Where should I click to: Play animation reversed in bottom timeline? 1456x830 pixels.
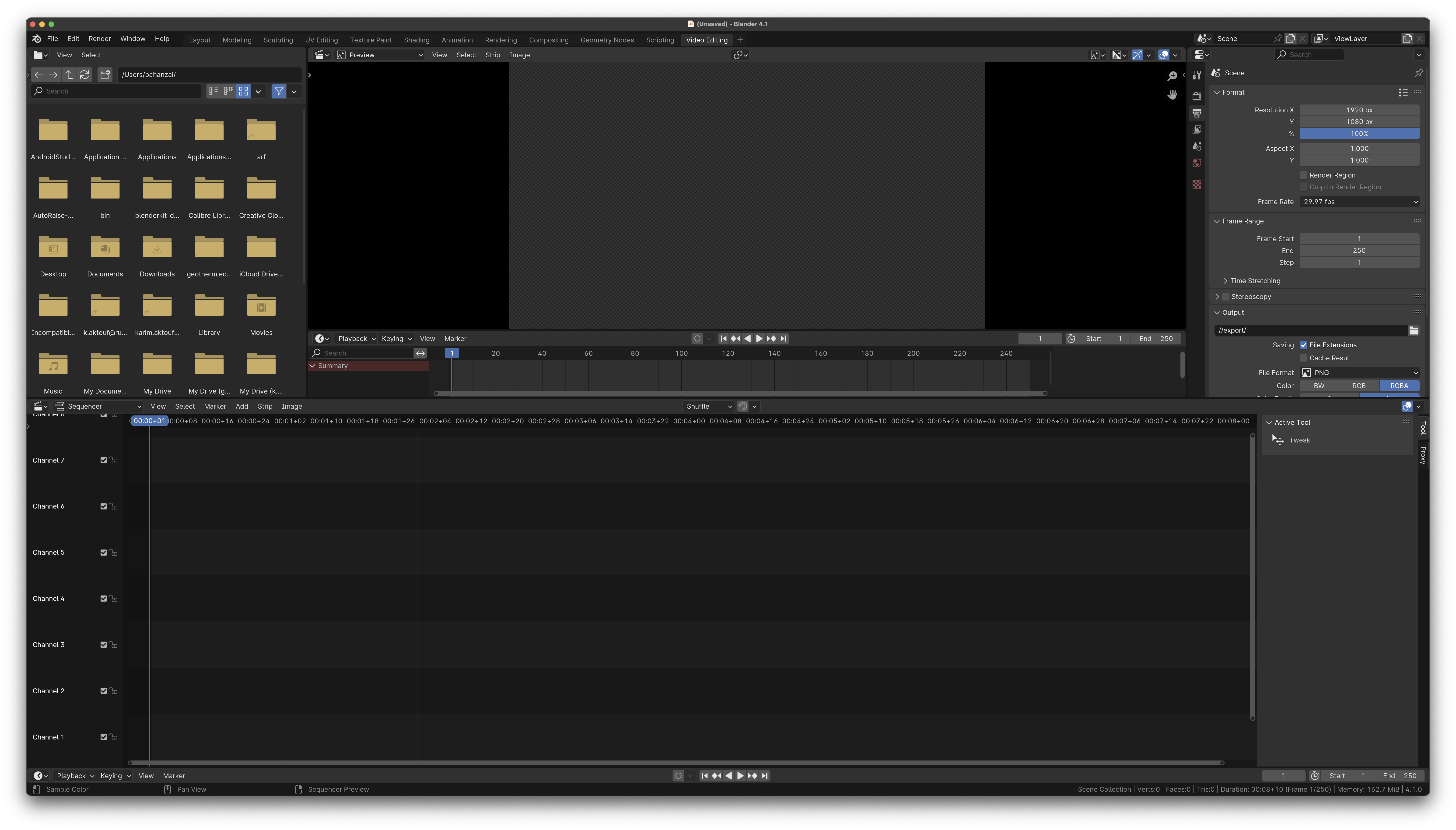pos(728,776)
